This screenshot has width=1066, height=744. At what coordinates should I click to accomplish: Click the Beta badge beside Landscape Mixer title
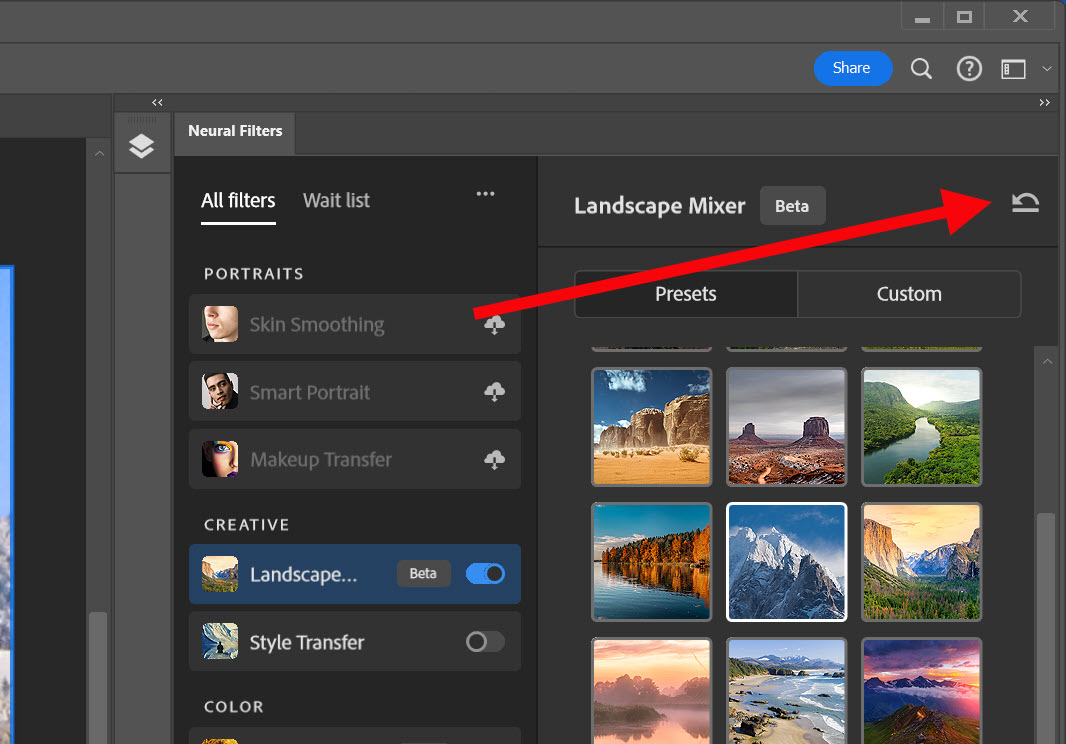coord(793,206)
